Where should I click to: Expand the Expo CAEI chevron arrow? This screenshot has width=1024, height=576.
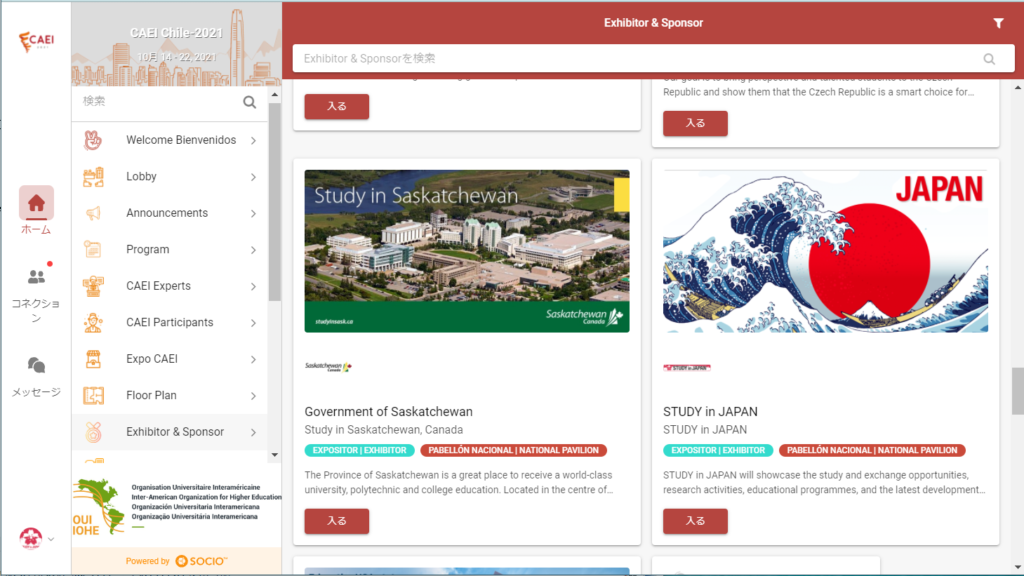[253, 359]
